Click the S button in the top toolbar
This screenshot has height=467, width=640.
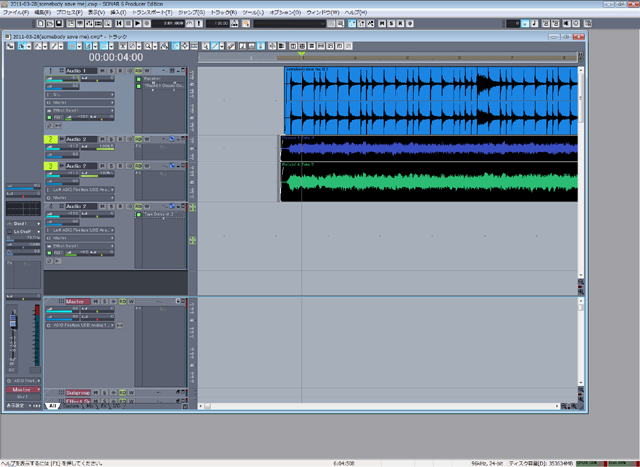coord(391,24)
